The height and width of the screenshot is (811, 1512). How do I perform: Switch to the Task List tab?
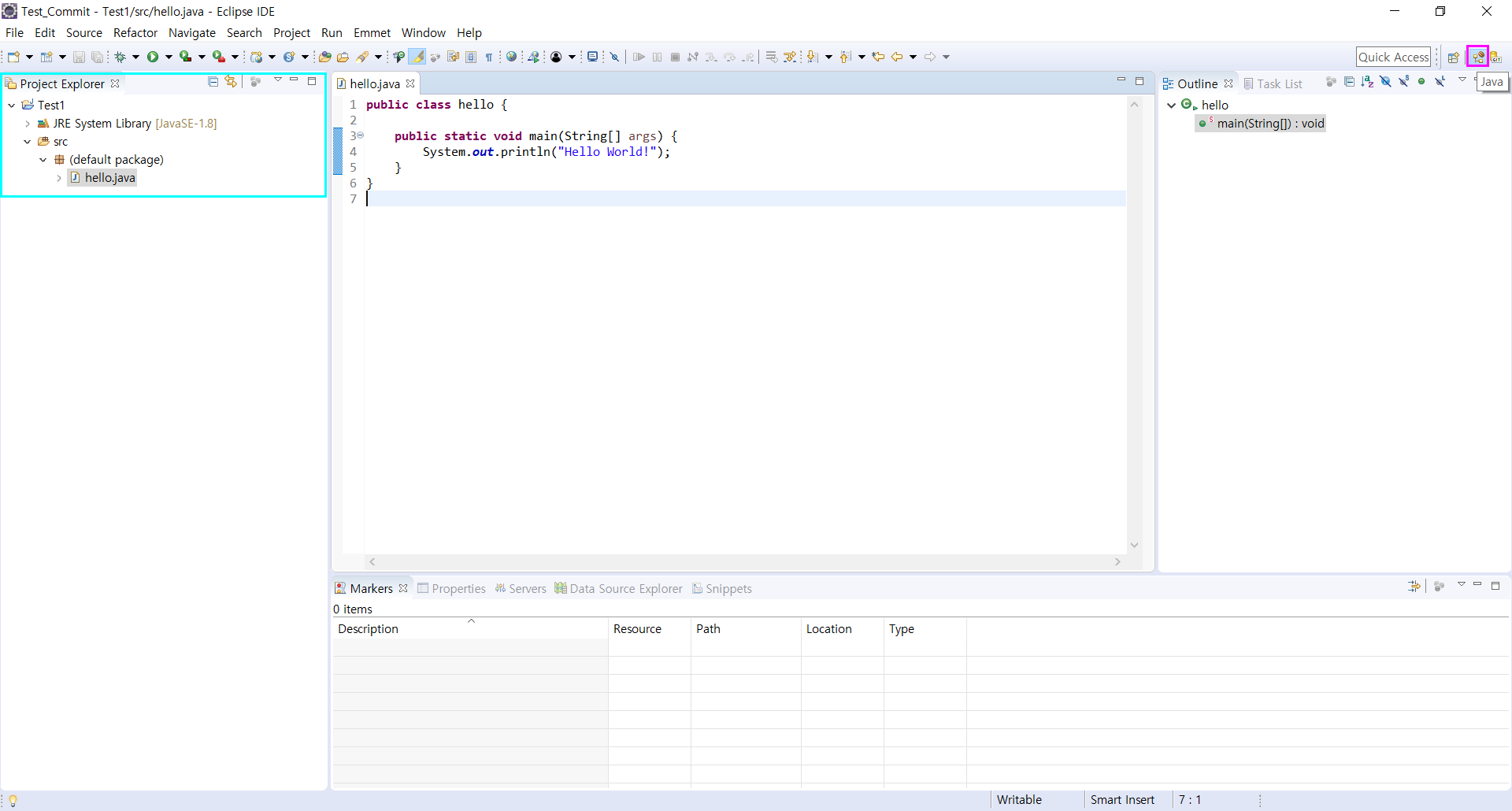[x=1273, y=83]
